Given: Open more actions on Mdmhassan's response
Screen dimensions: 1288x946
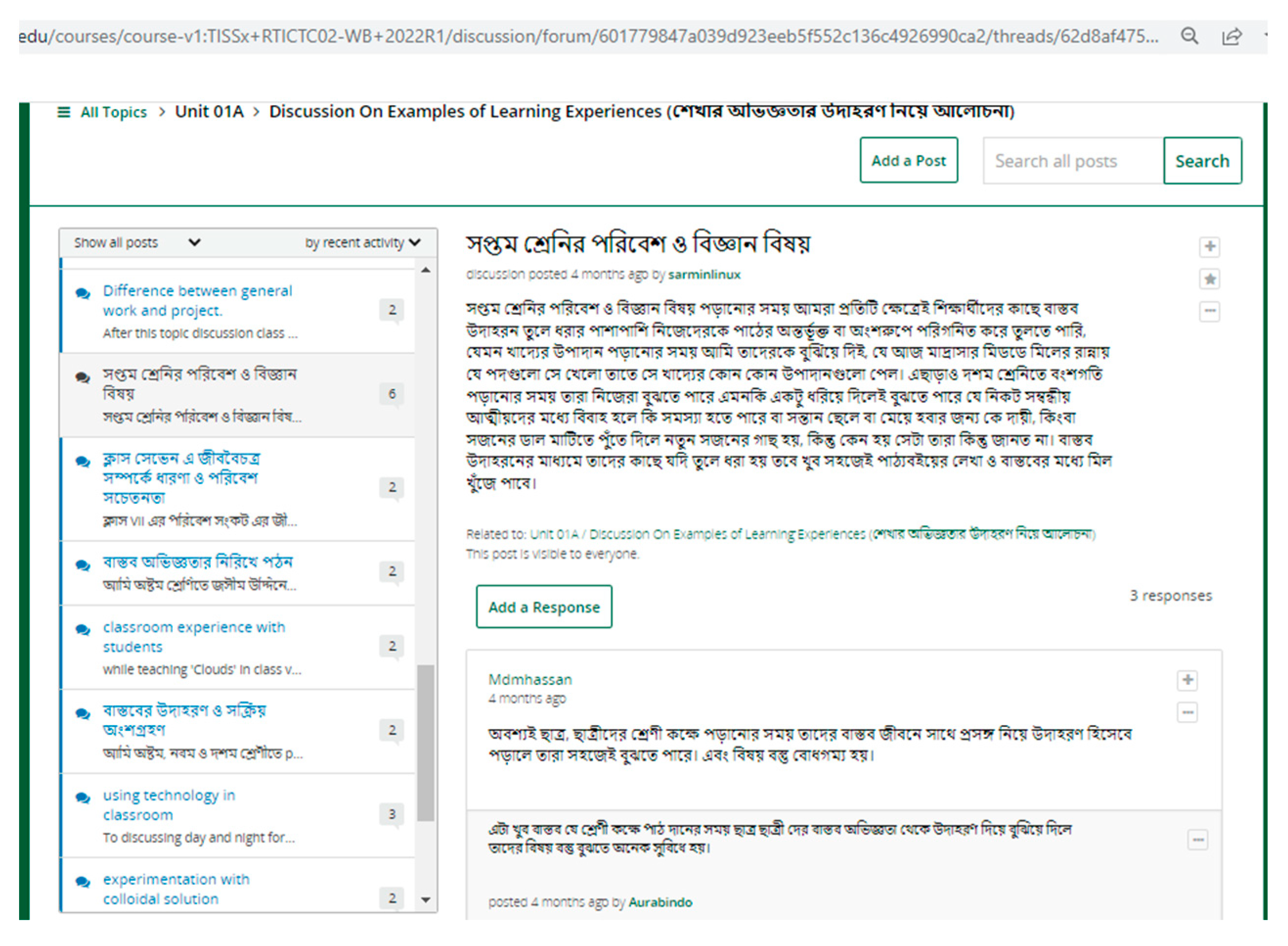Looking at the screenshot, I should point(1187,713).
